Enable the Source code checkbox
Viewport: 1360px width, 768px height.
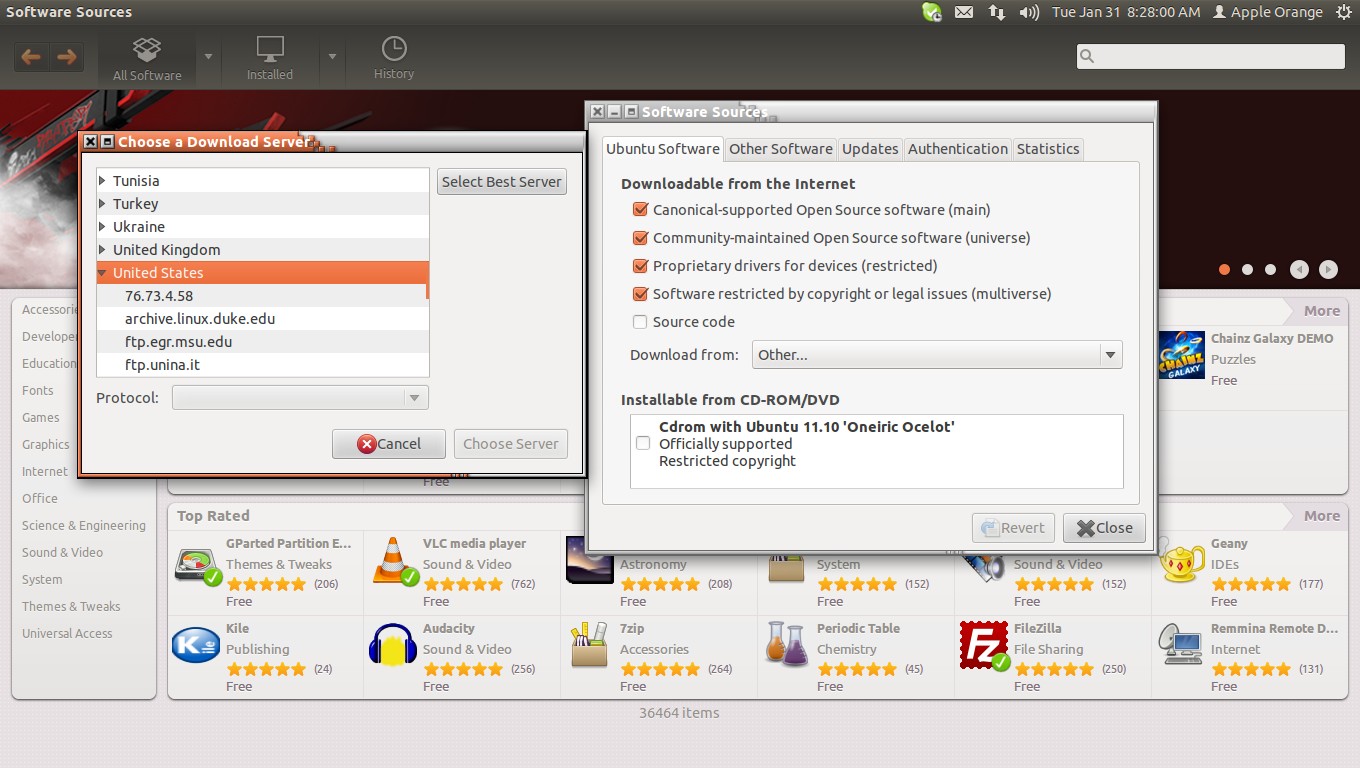tap(640, 322)
